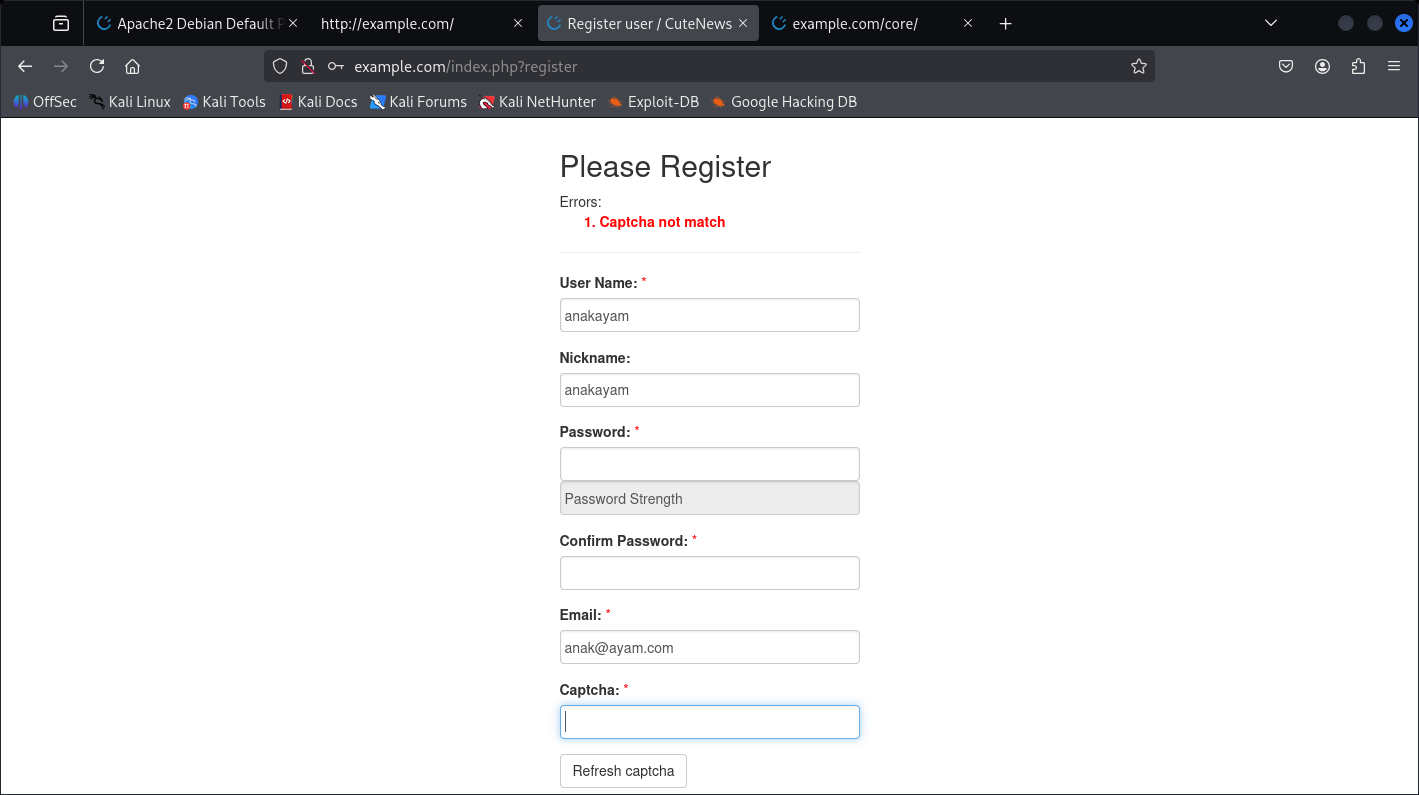Click the browser back arrow
This screenshot has width=1419, height=795.
(25, 66)
